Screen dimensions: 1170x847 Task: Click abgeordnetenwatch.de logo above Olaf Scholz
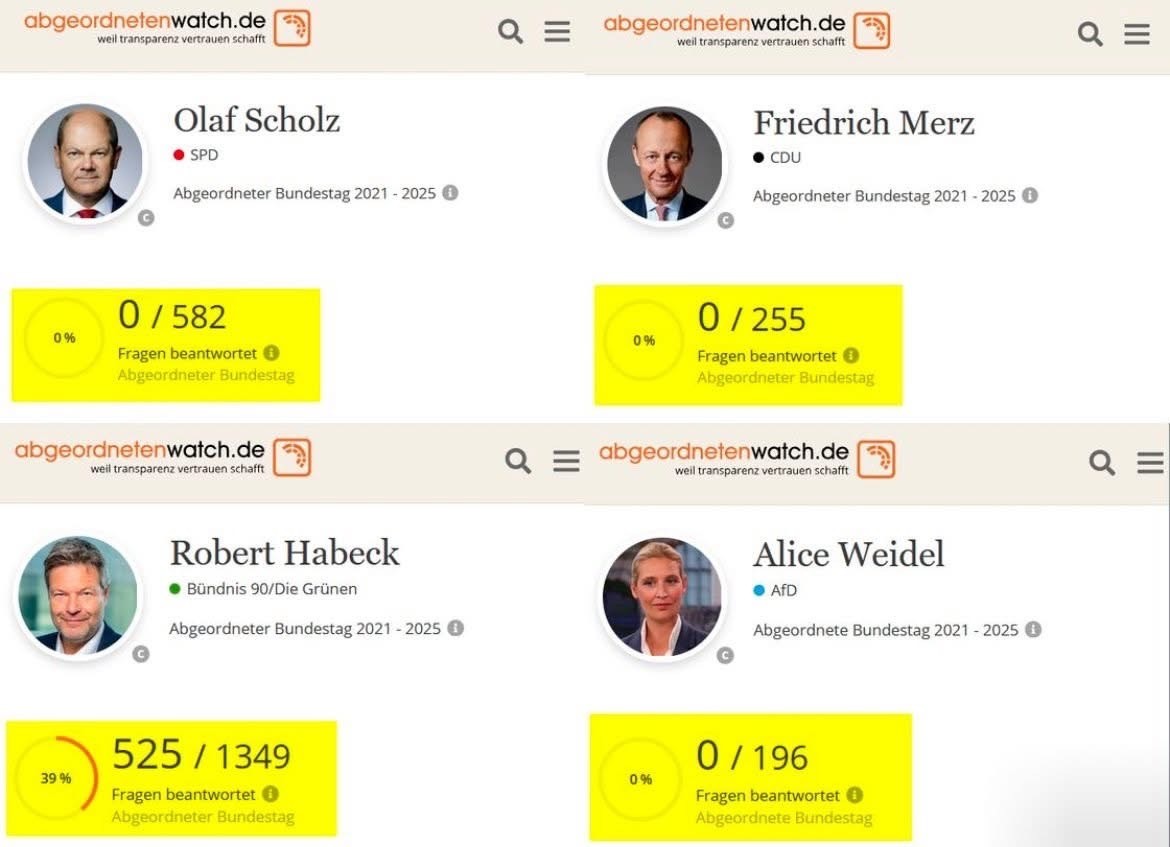pos(167,28)
